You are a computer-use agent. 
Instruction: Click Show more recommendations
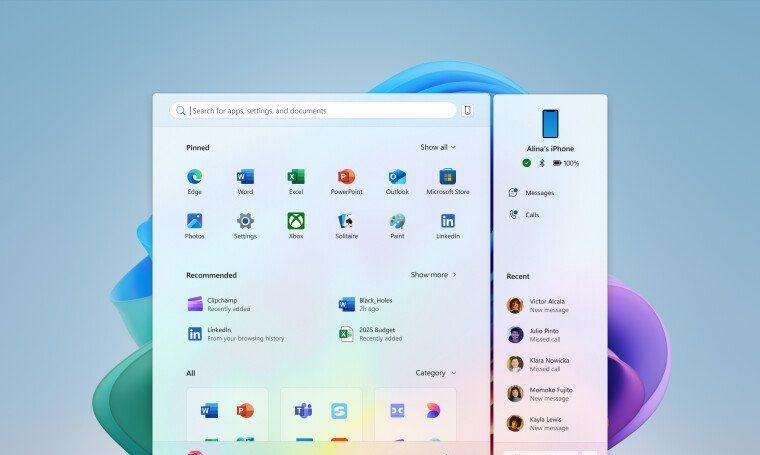coord(434,275)
